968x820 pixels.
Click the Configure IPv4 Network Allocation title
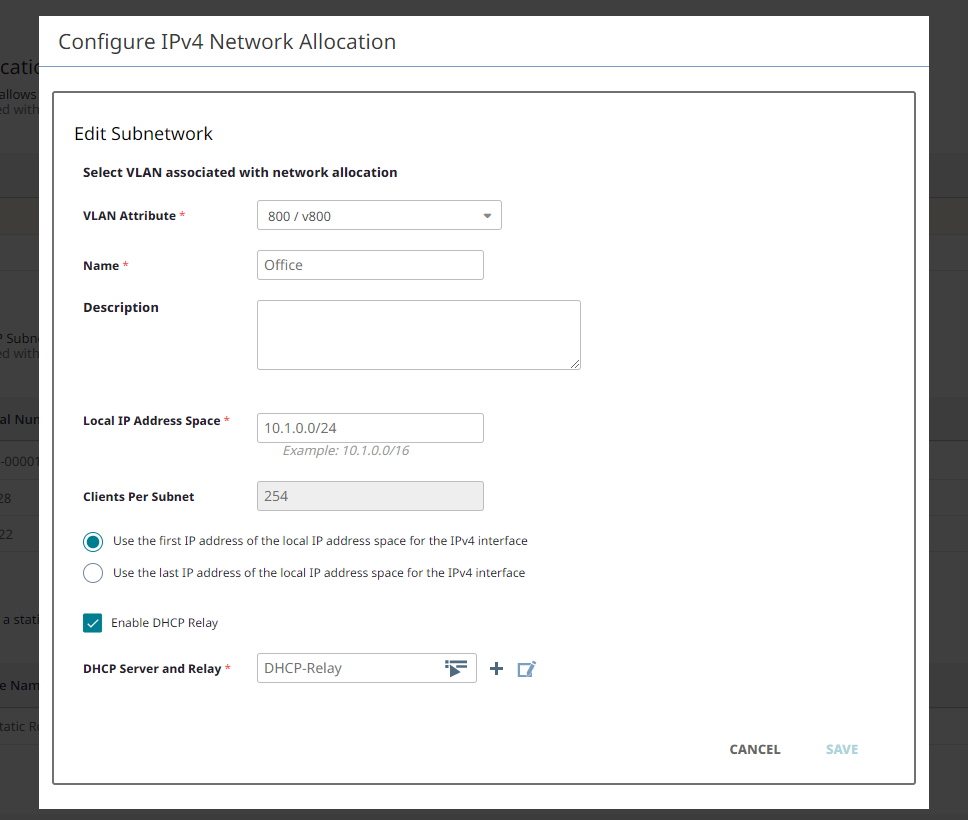pos(226,42)
